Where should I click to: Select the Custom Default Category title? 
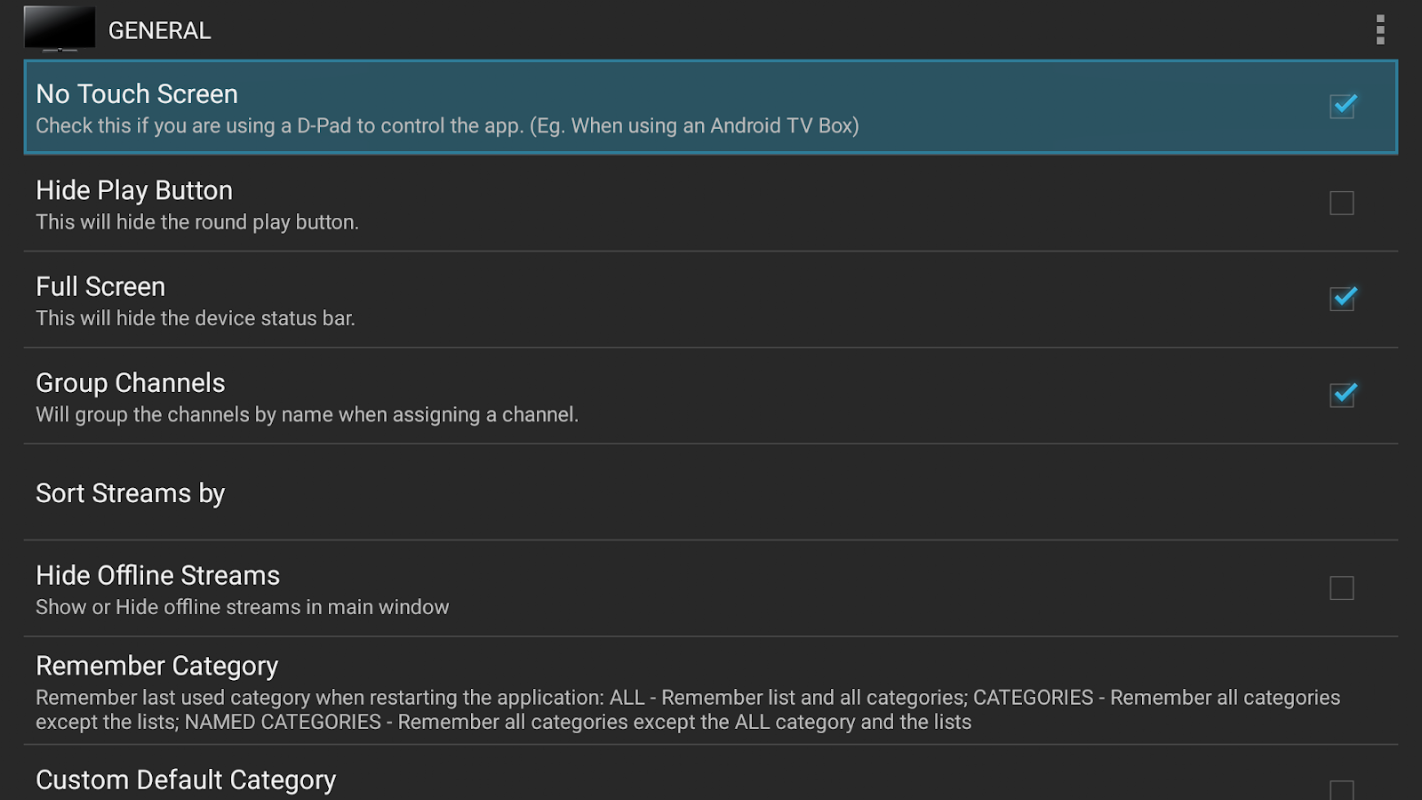click(x=186, y=780)
